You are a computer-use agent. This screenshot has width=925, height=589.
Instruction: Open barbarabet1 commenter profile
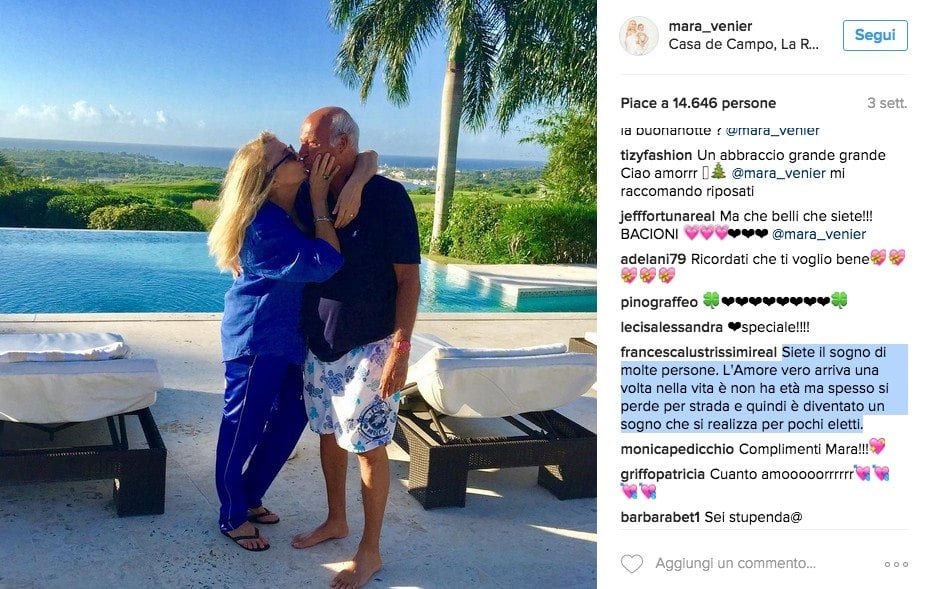pyautogui.click(x=660, y=517)
